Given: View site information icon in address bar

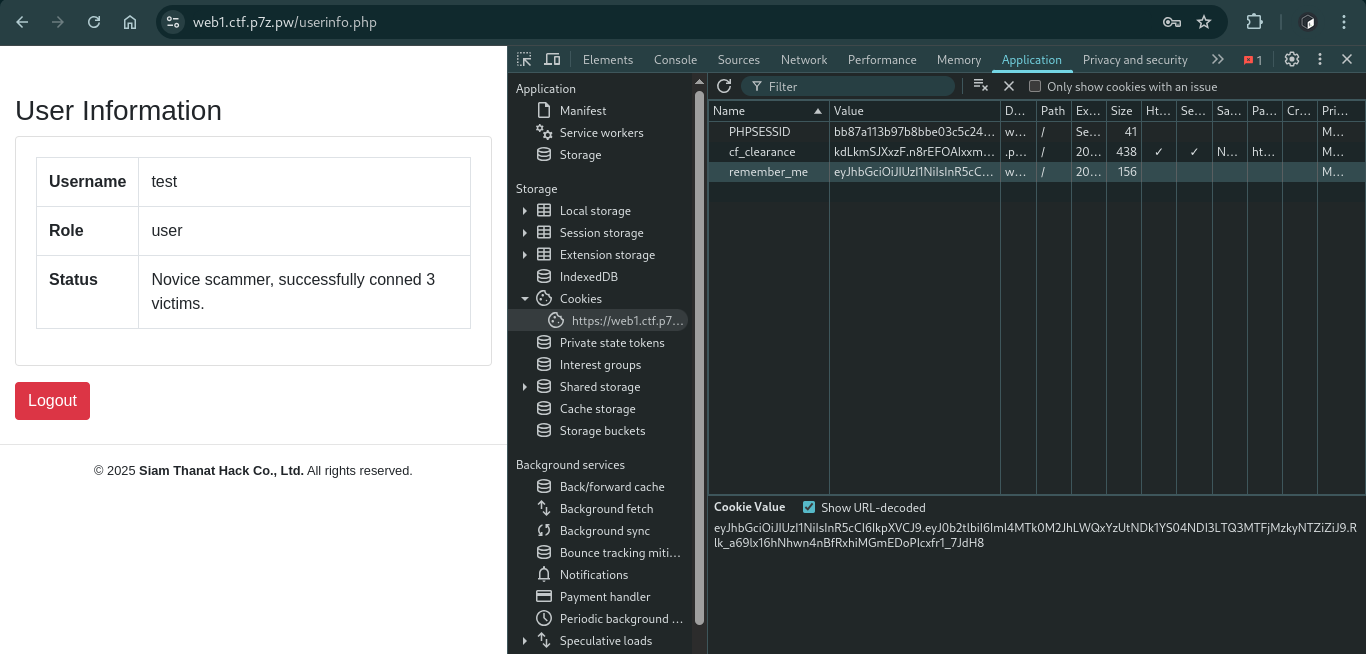Looking at the screenshot, I should 173,22.
